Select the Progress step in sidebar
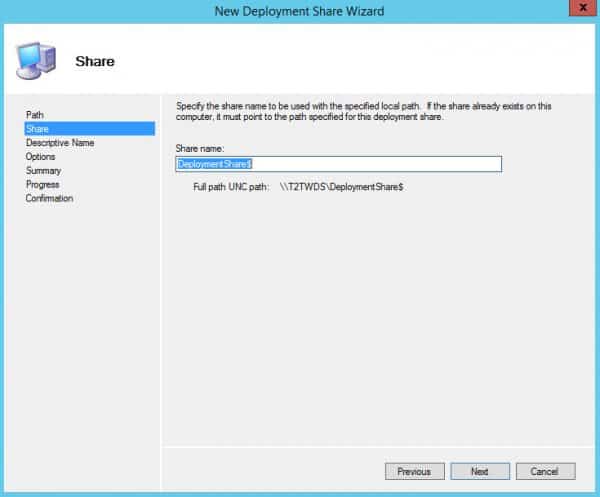The width and height of the screenshot is (600, 497). (42, 185)
